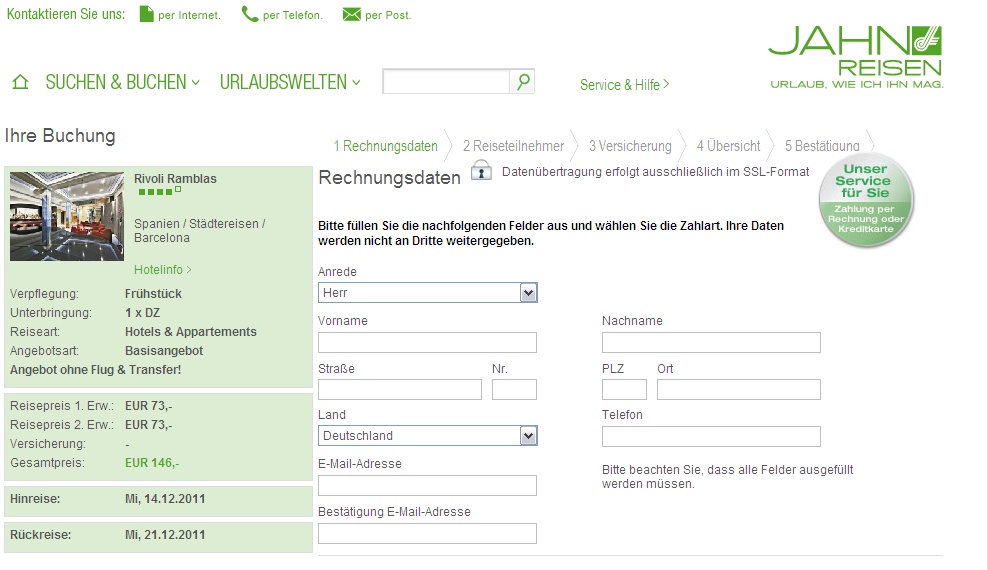Focus the E-Mail-Adresse input field
The image size is (988, 570).
[427, 485]
